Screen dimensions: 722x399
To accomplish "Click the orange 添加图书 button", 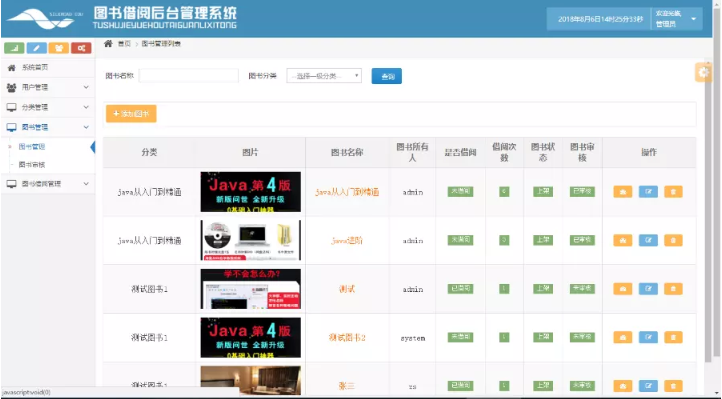I will (x=131, y=114).
